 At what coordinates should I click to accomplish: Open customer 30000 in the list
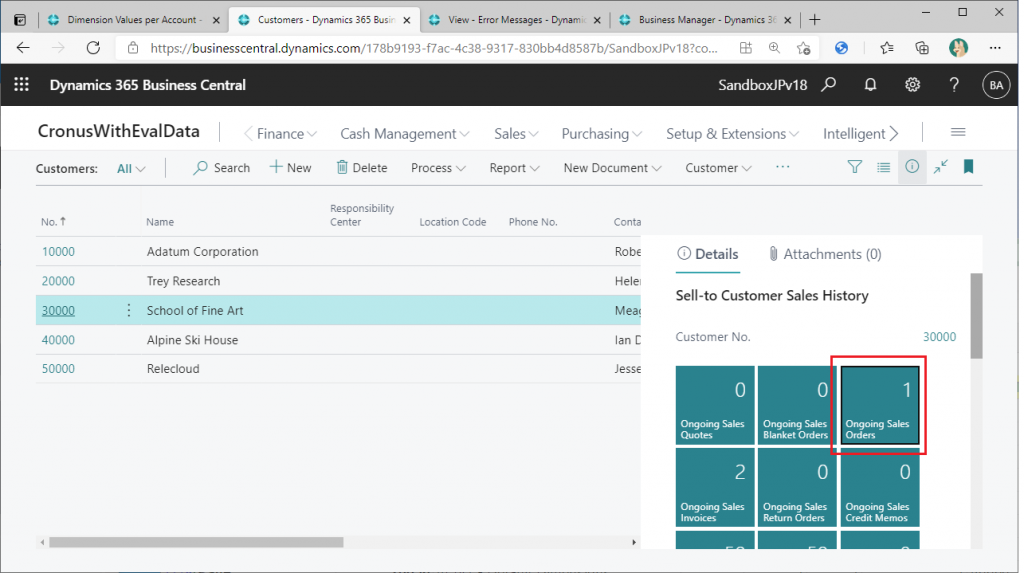point(58,310)
